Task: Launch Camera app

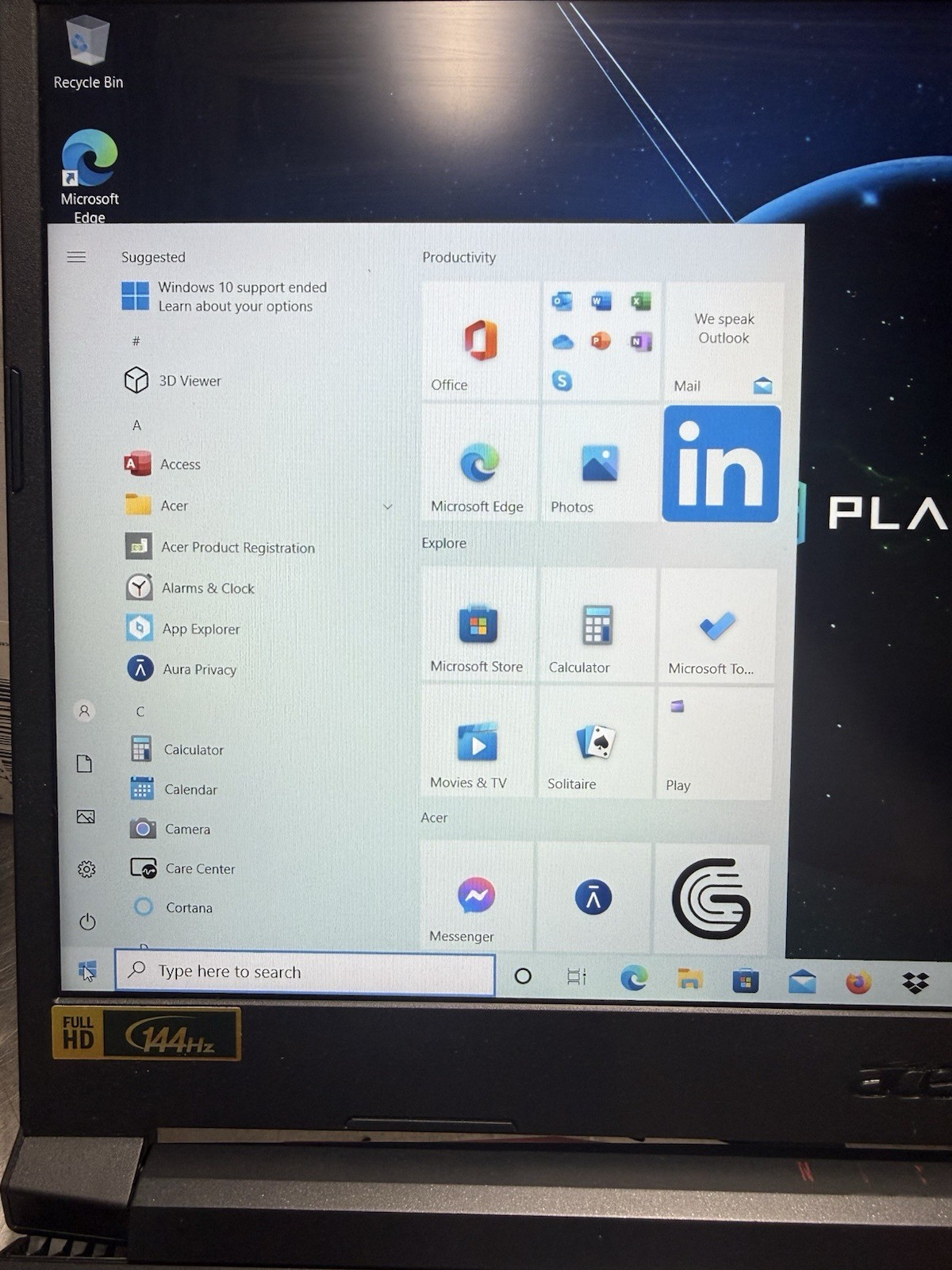Action: [171, 829]
